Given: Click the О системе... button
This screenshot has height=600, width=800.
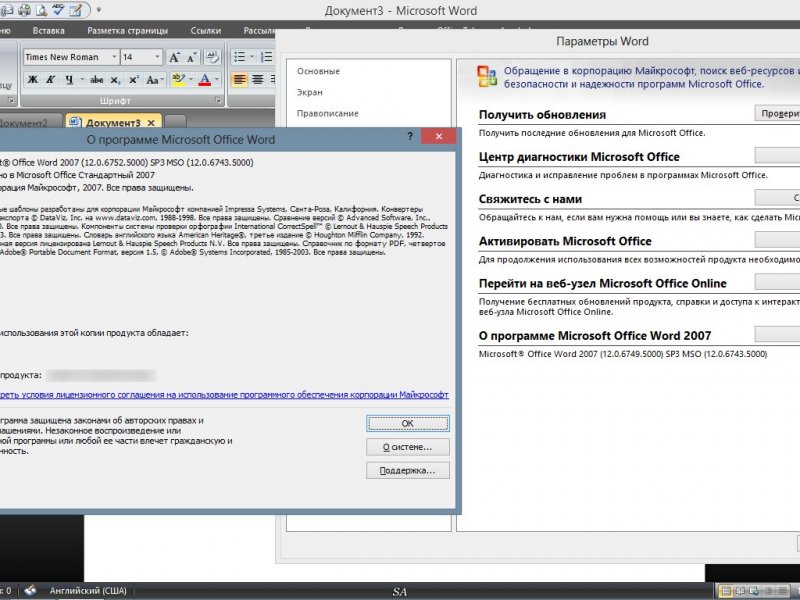Looking at the screenshot, I should [x=408, y=447].
